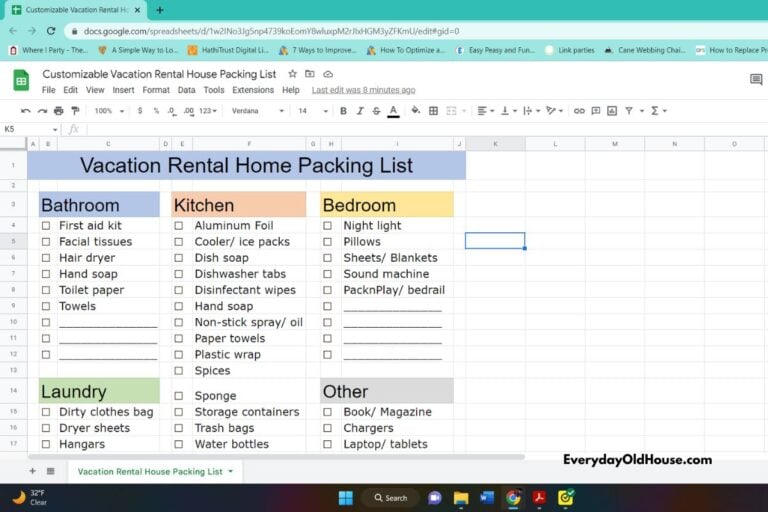This screenshot has width=768, height=512.
Task: Check the Aluminum Foil checkbox
Action: coord(179,226)
